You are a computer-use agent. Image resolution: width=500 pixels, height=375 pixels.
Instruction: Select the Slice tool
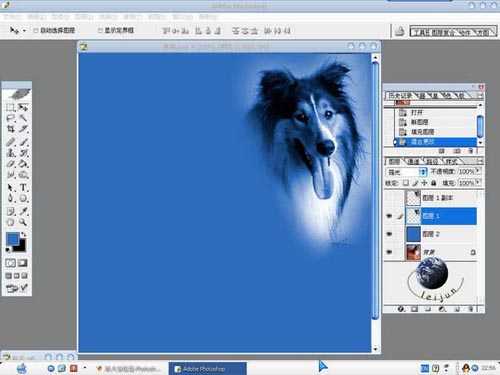pyautogui.click(x=23, y=129)
